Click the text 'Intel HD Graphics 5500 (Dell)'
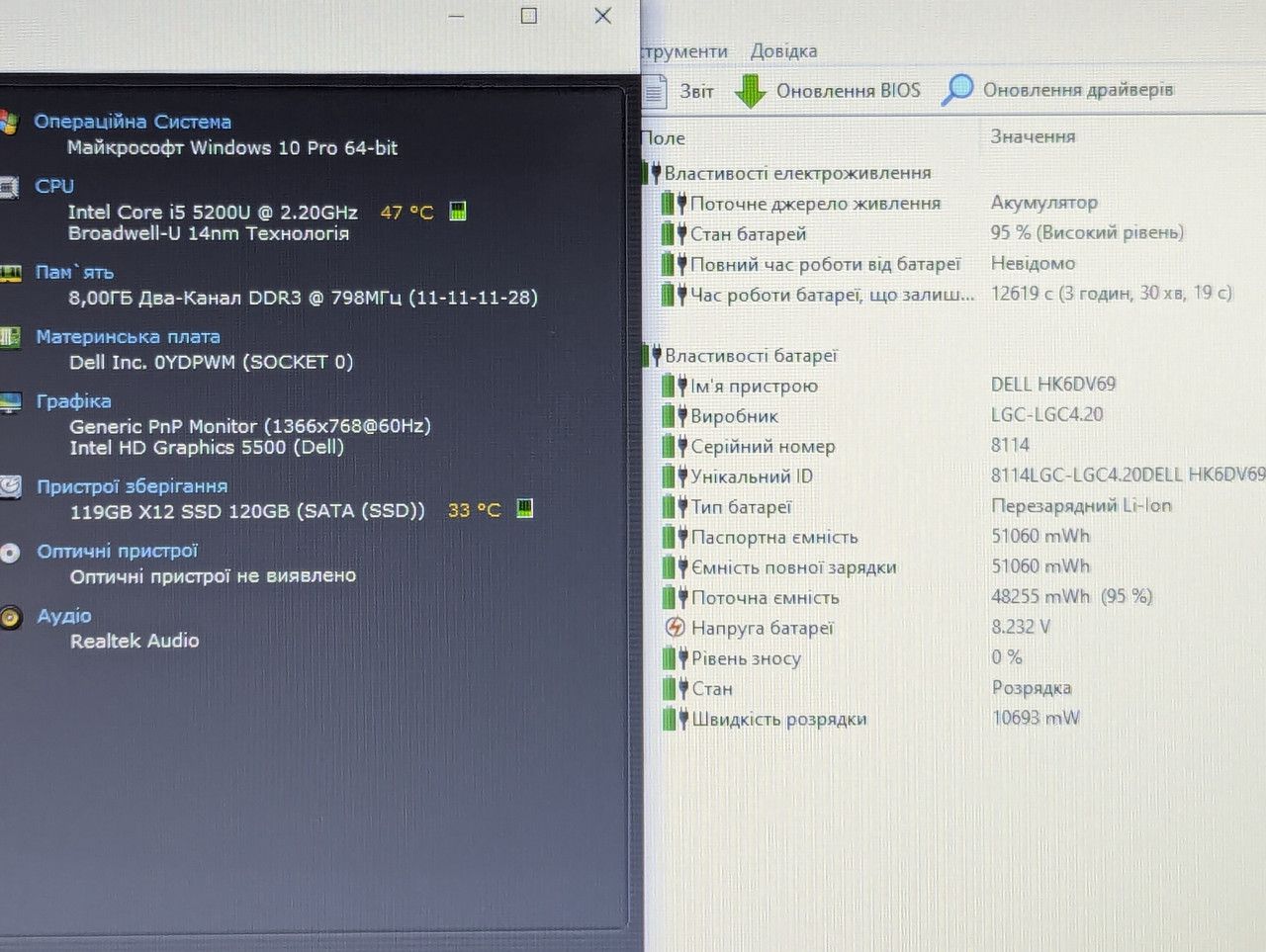The height and width of the screenshot is (952, 1266). point(207,448)
